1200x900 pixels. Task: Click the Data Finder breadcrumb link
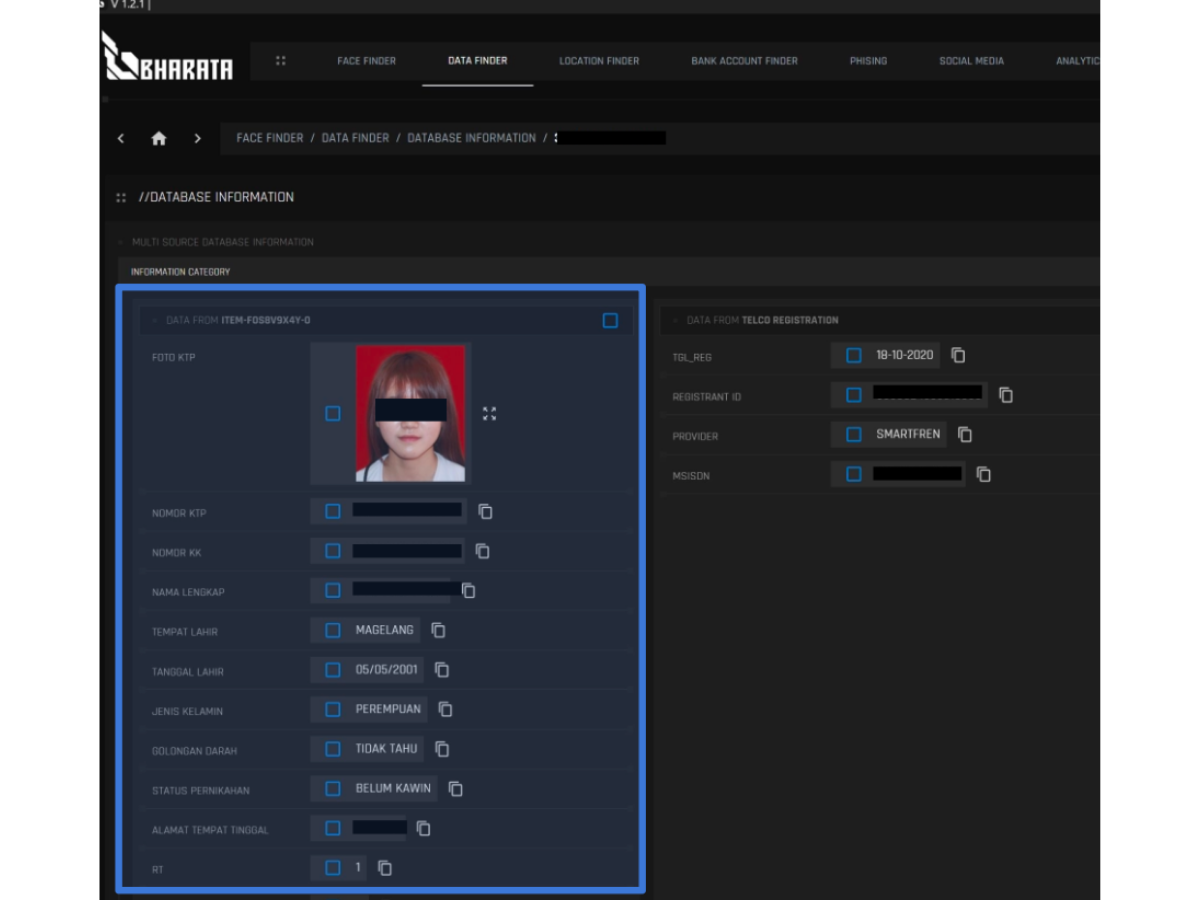click(355, 138)
